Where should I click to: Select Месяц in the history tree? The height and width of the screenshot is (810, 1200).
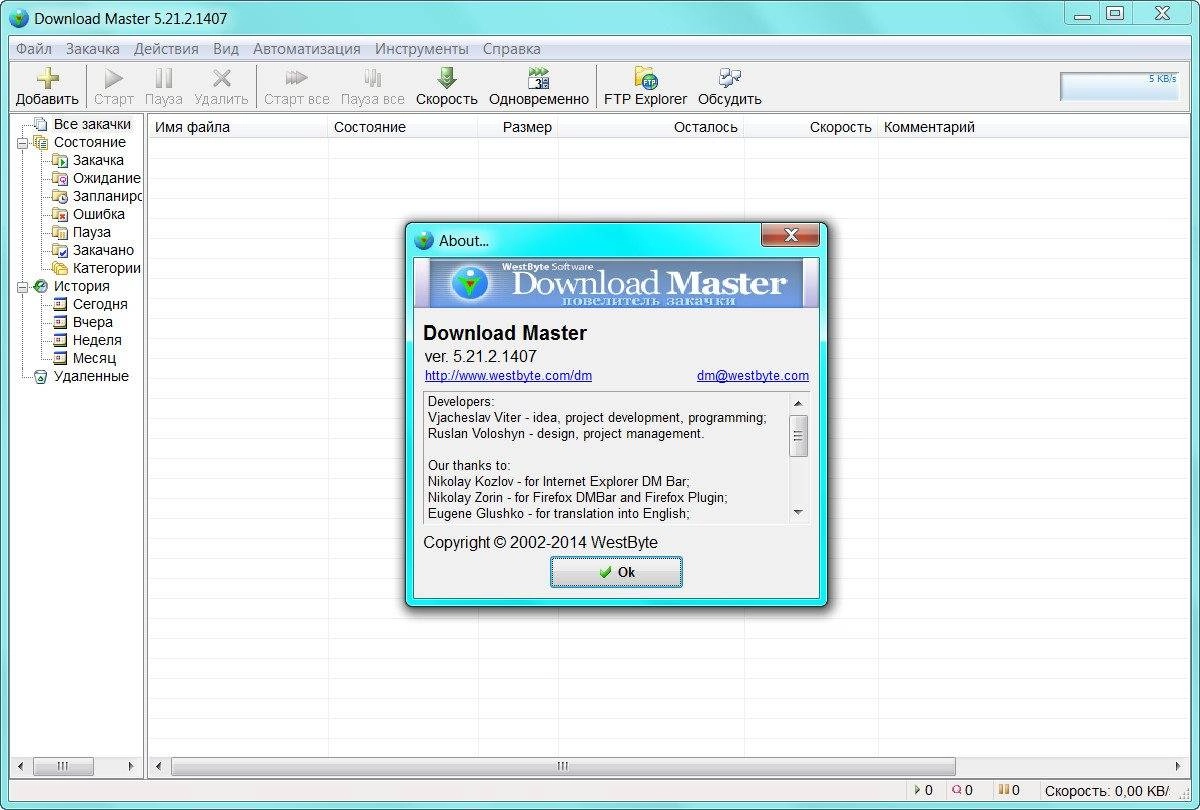click(x=94, y=358)
